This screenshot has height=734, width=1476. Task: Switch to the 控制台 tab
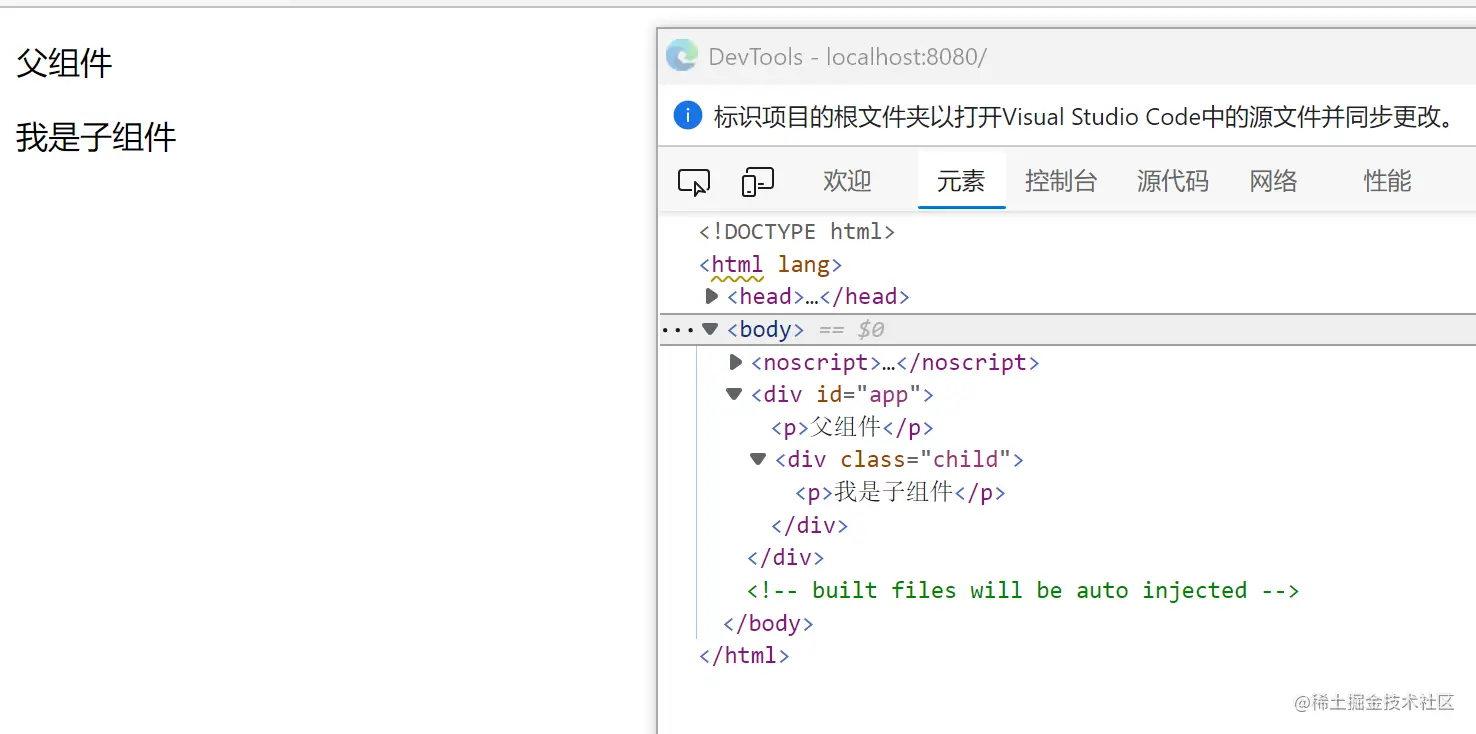[x=1061, y=181]
